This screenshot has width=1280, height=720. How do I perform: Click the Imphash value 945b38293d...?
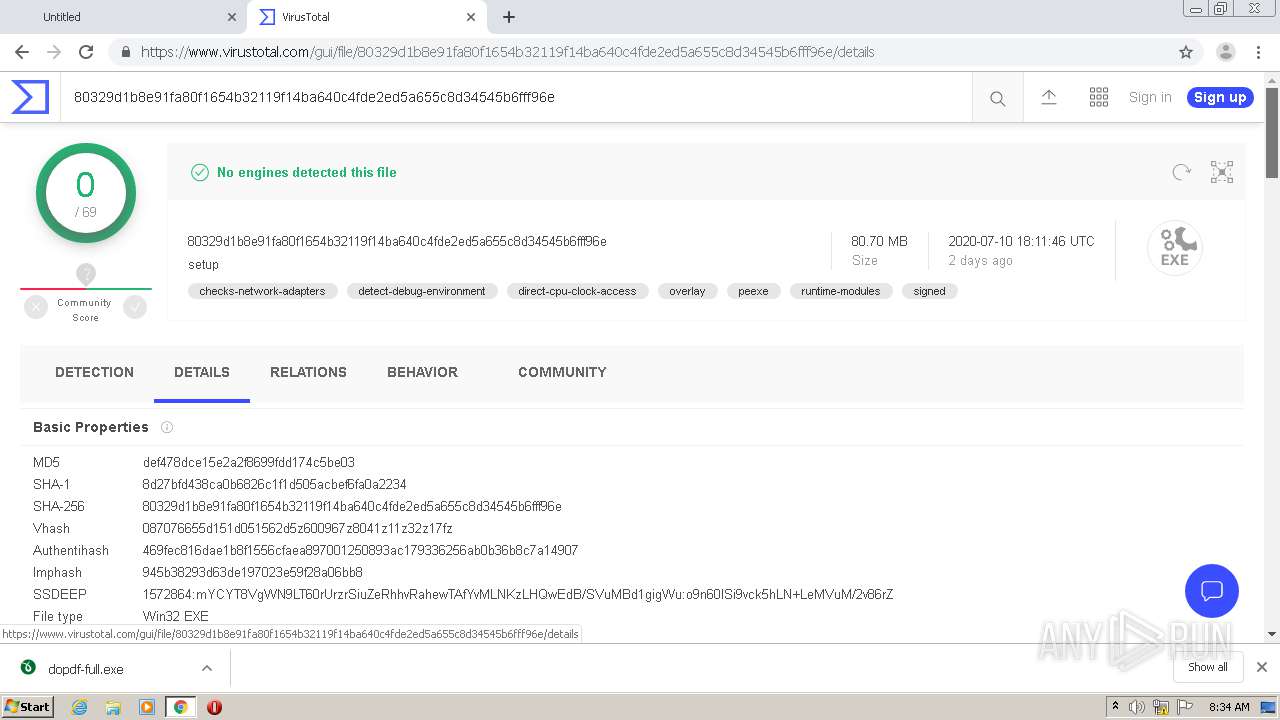tap(252, 572)
